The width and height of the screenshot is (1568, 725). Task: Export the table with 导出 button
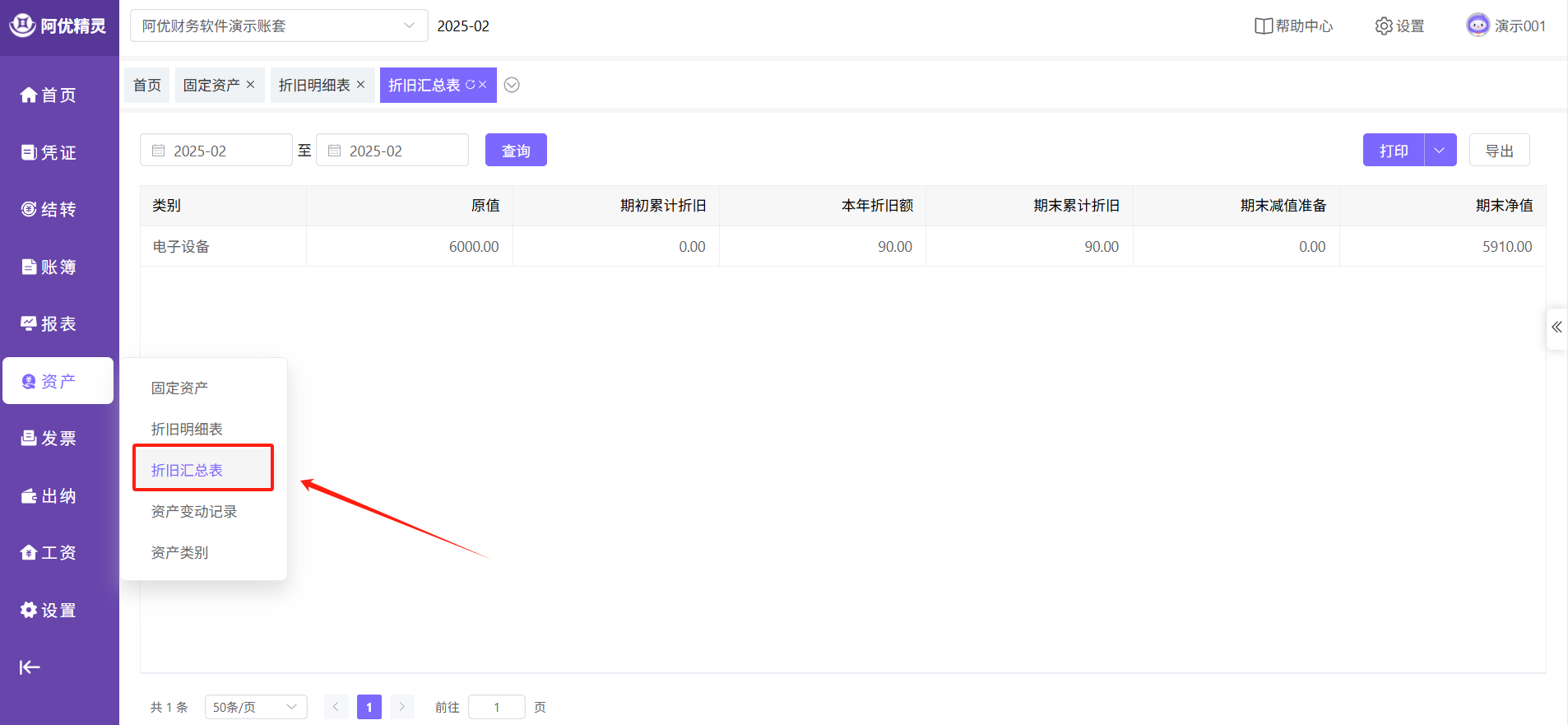click(x=1498, y=151)
